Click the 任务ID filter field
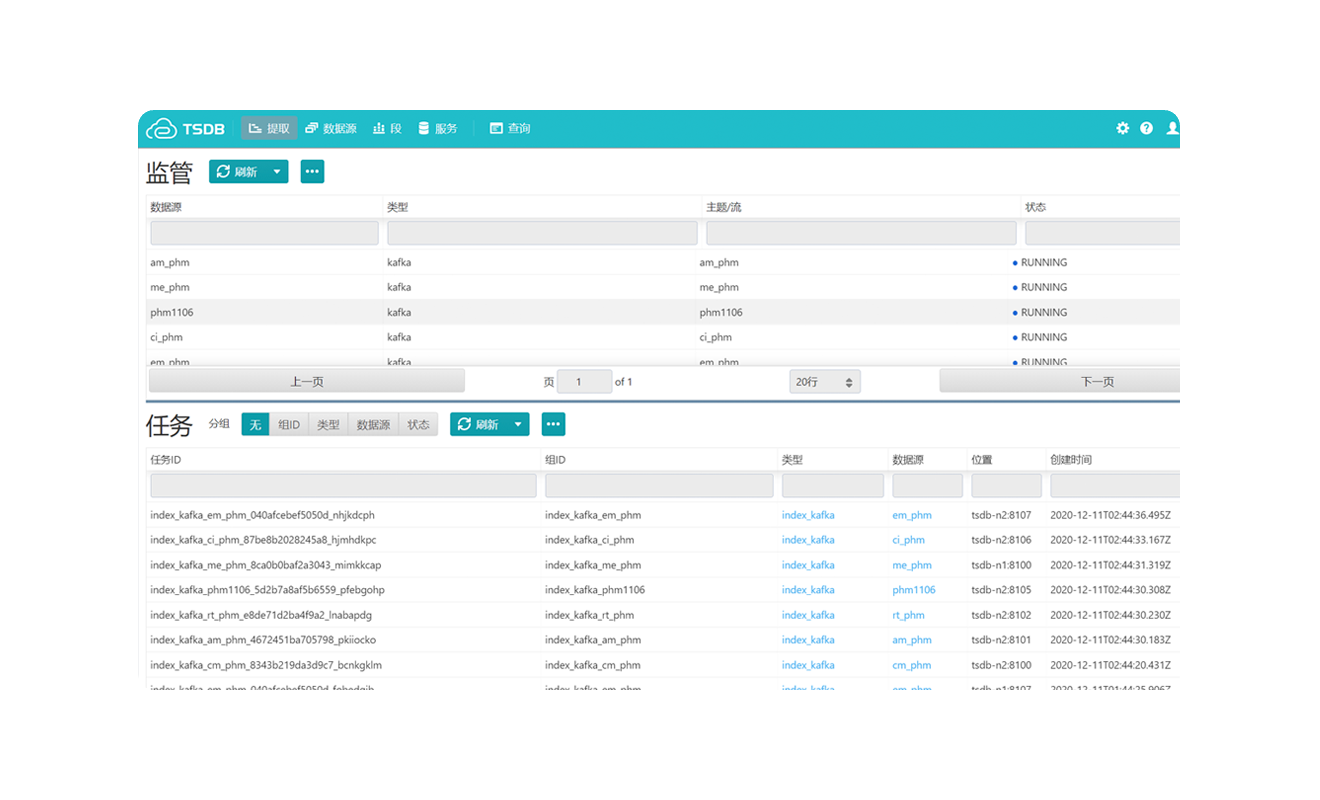Viewport: 1320px width, 800px height. (x=343, y=486)
